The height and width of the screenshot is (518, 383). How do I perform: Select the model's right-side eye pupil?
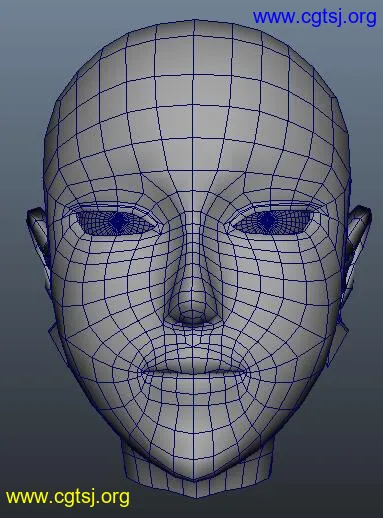[x=267, y=220]
